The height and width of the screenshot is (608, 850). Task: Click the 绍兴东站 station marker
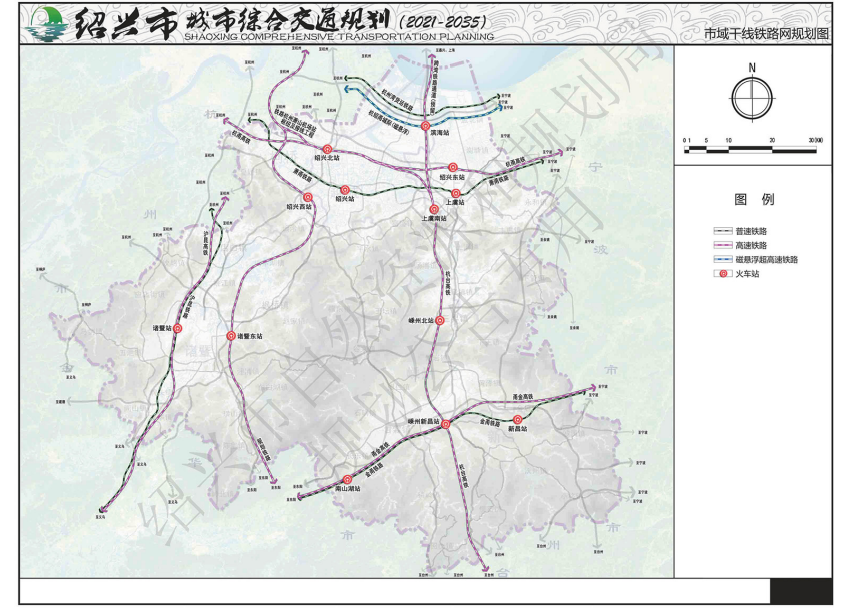click(x=453, y=167)
